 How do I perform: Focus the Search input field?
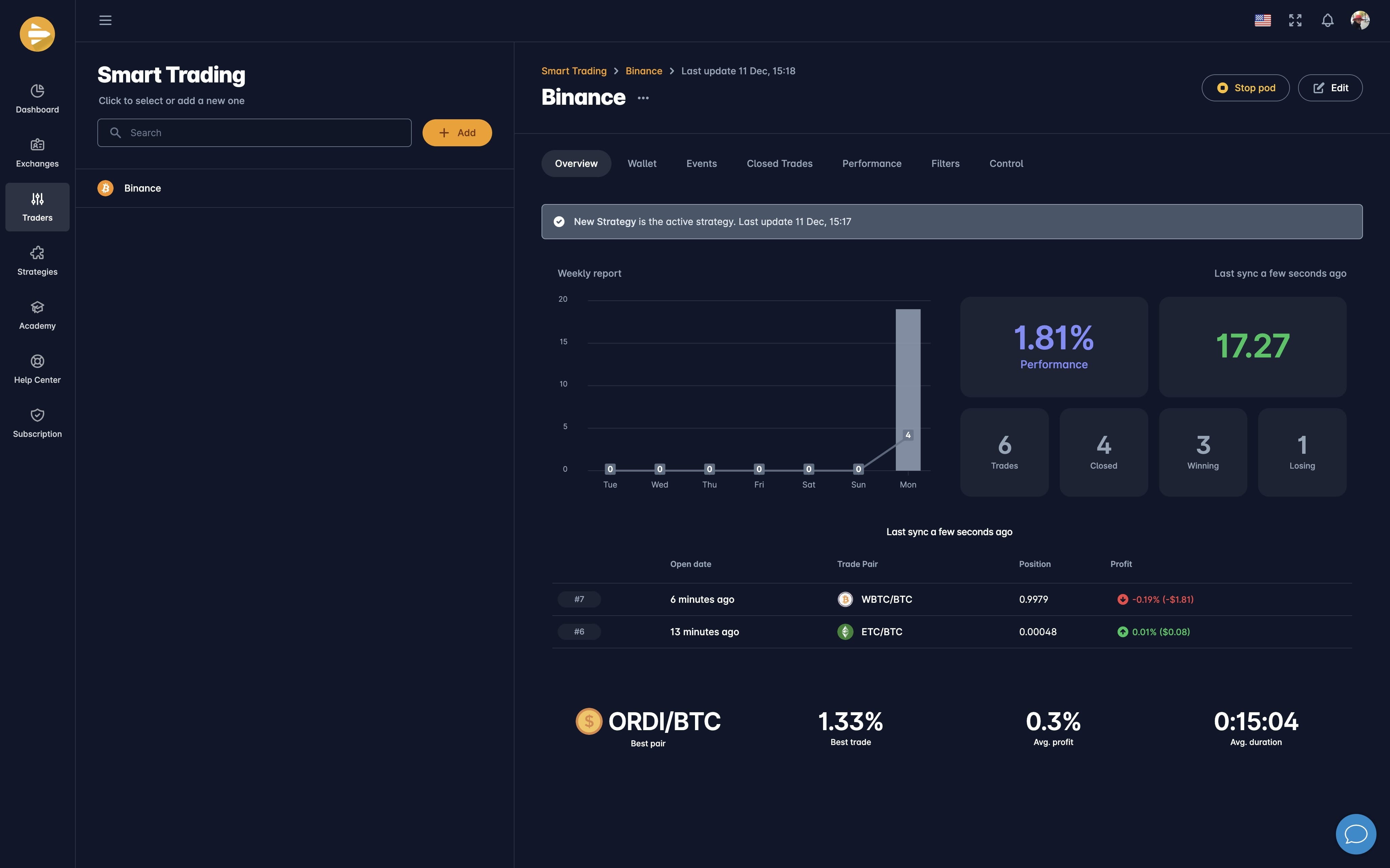pyautogui.click(x=255, y=132)
